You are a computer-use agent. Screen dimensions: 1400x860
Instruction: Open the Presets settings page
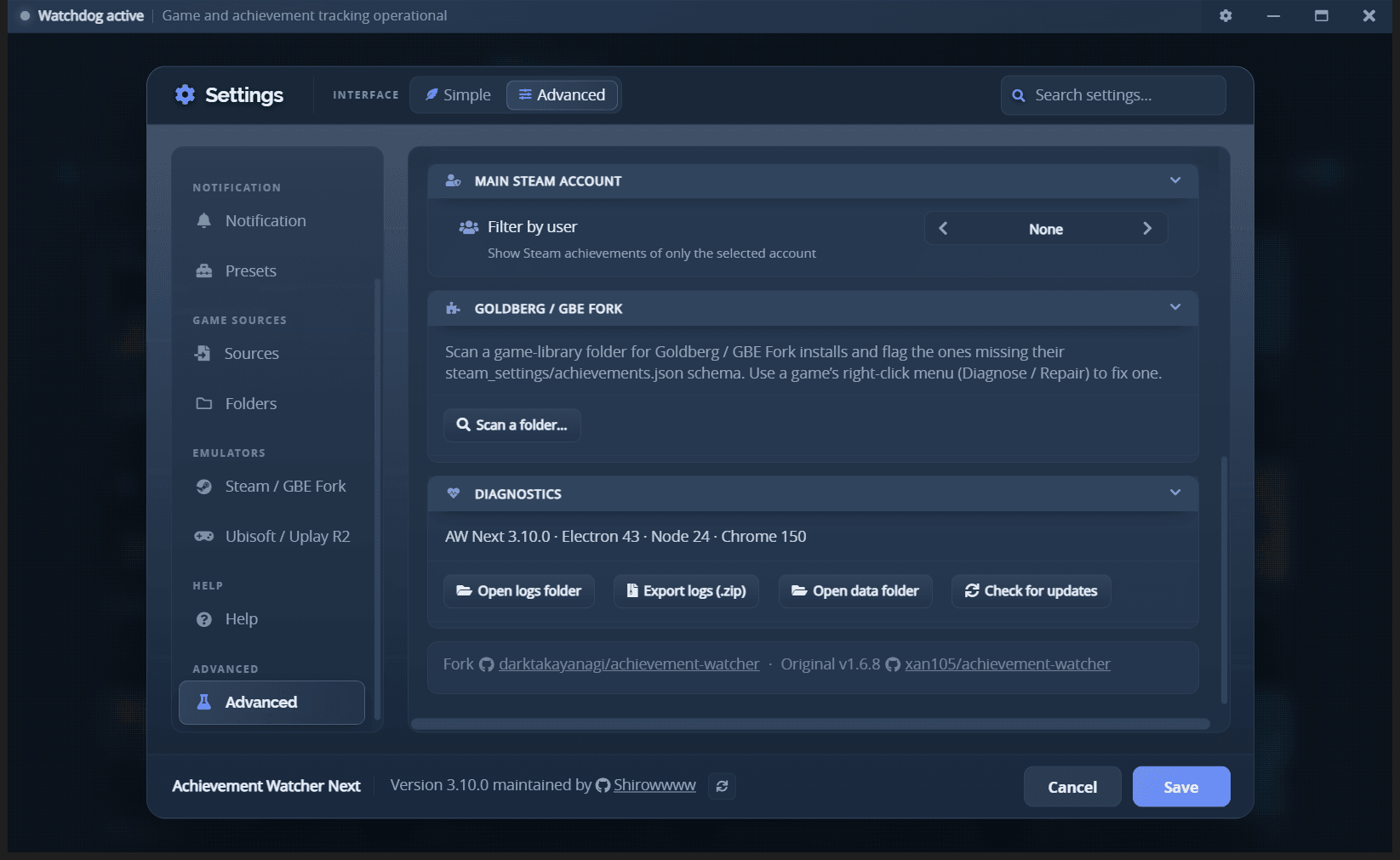[271, 271]
